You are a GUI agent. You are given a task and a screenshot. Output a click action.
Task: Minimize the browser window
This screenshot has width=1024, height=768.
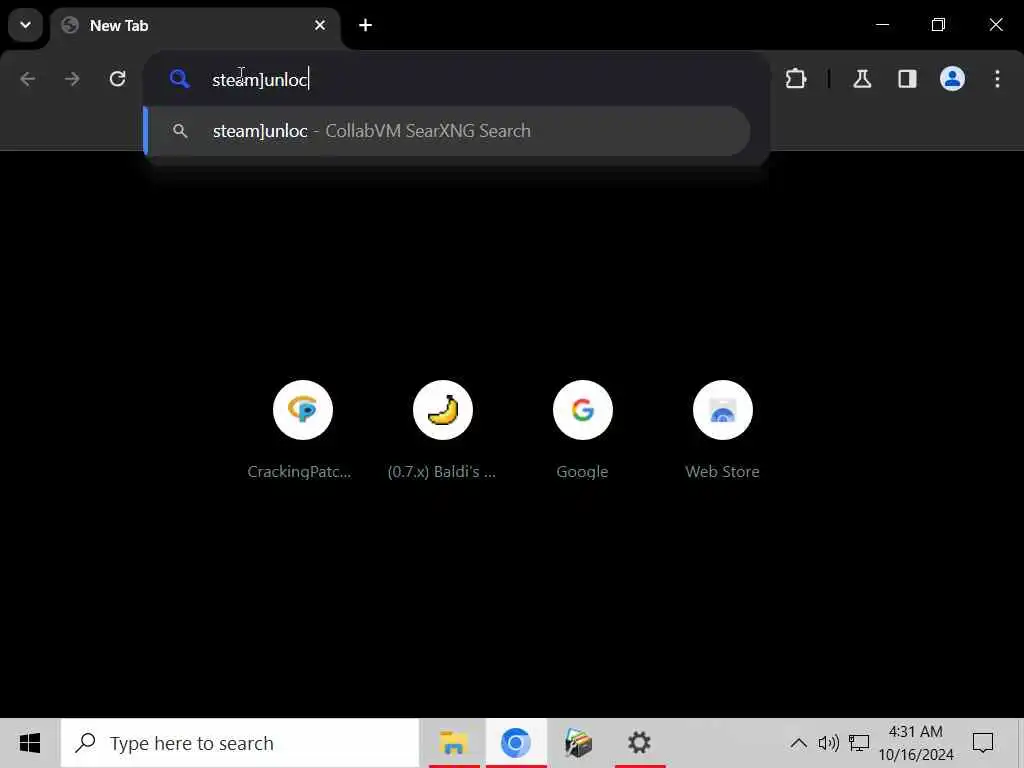(882, 25)
